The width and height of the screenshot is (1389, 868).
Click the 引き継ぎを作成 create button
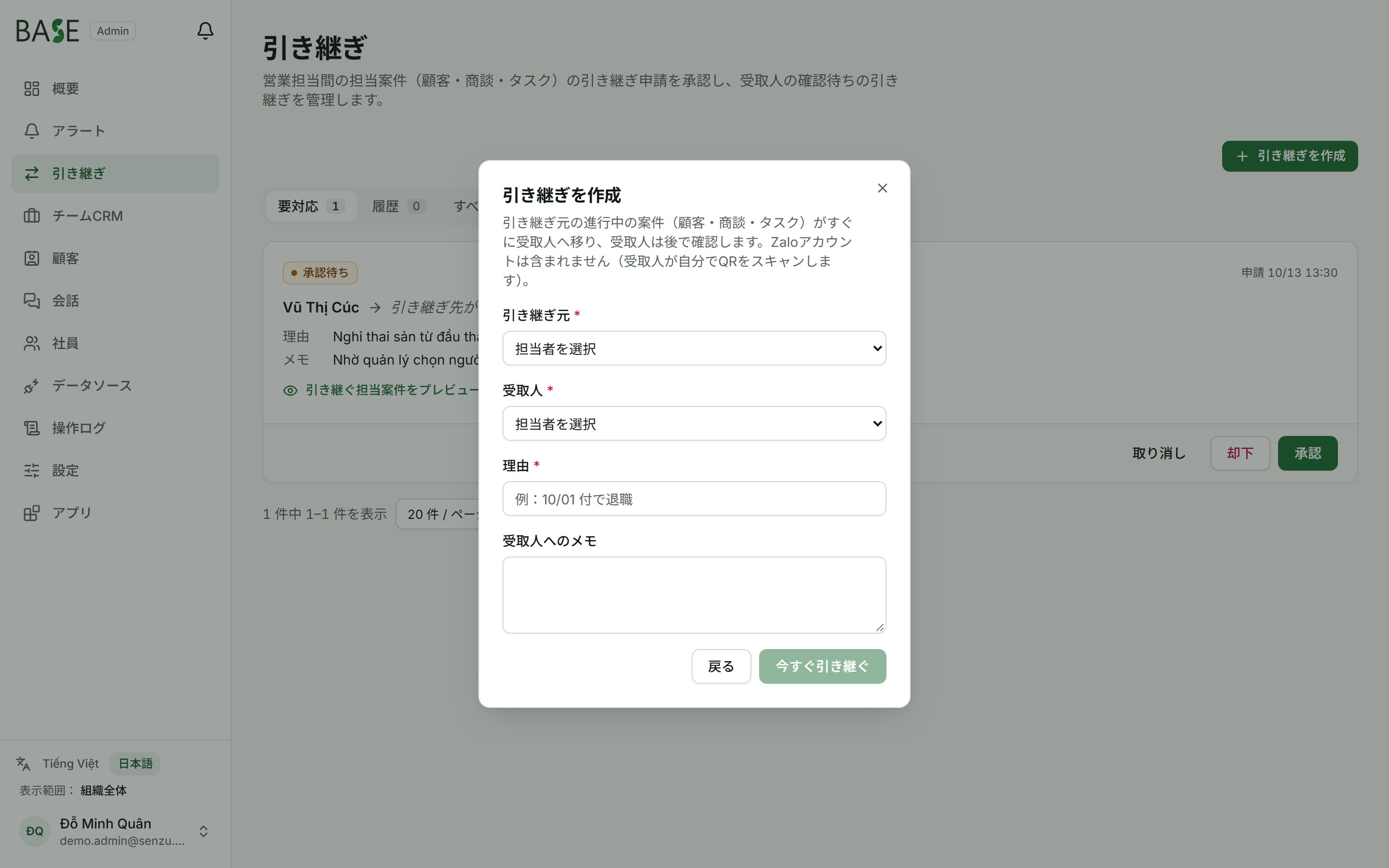pyautogui.click(x=1289, y=156)
